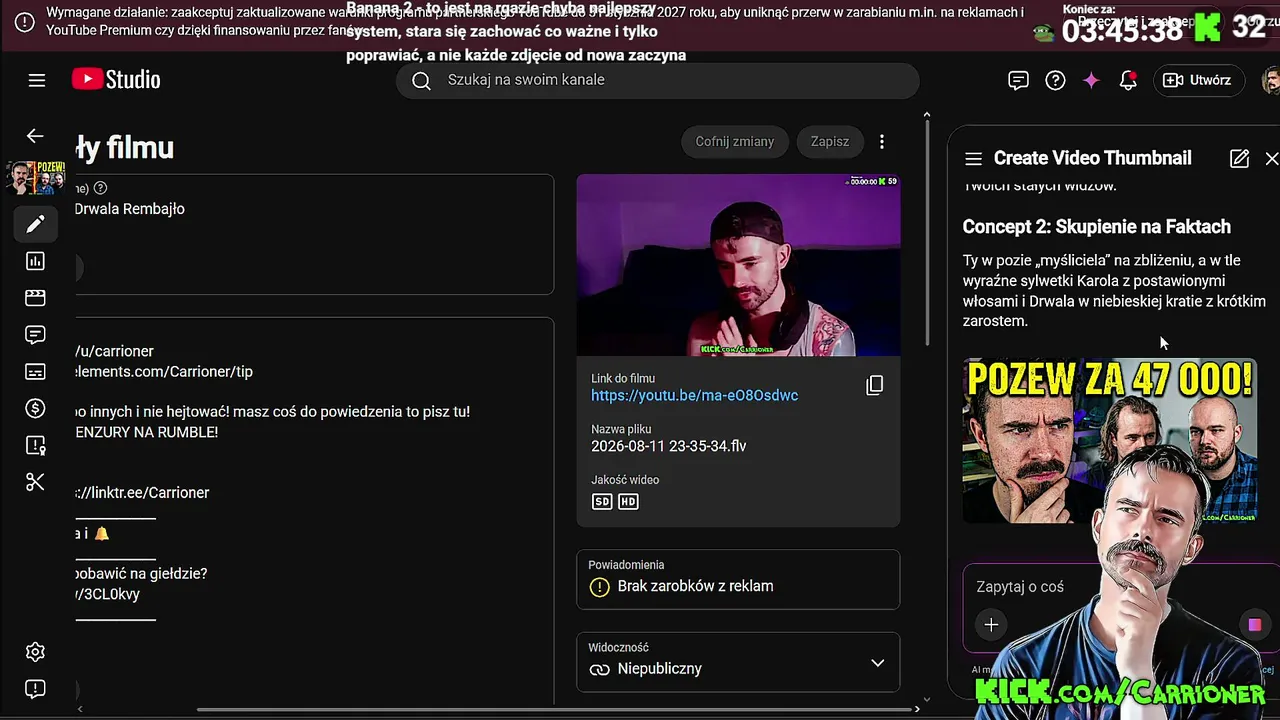Open the Comments icon in sidebar
Viewport: 1280px width, 720px height.
pos(35,335)
